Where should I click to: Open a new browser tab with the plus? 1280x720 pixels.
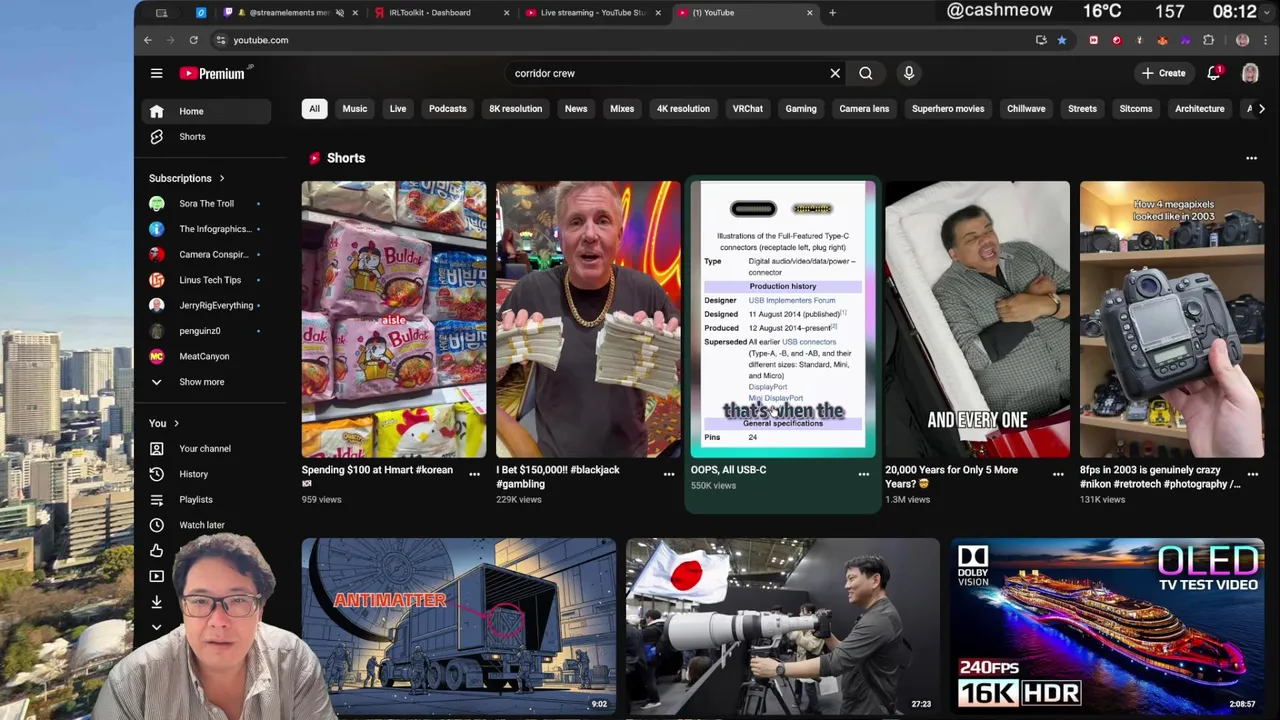(x=832, y=13)
